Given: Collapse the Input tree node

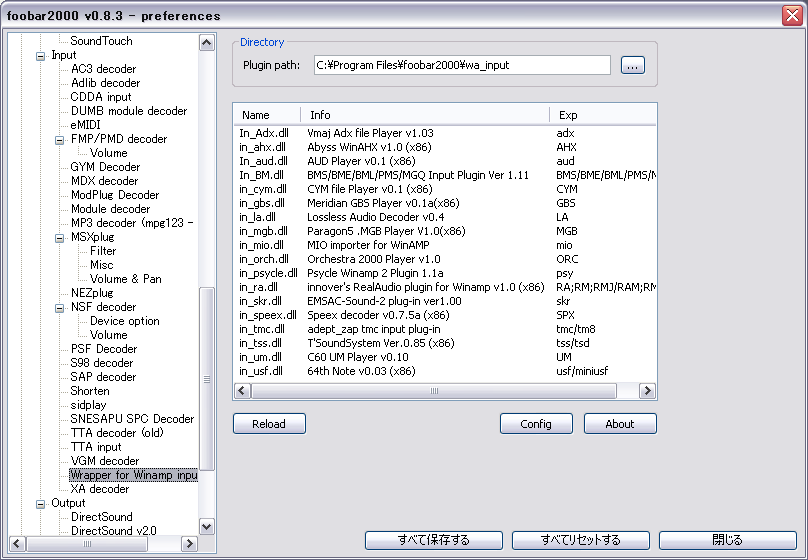Looking at the screenshot, I should click(41, 55).
